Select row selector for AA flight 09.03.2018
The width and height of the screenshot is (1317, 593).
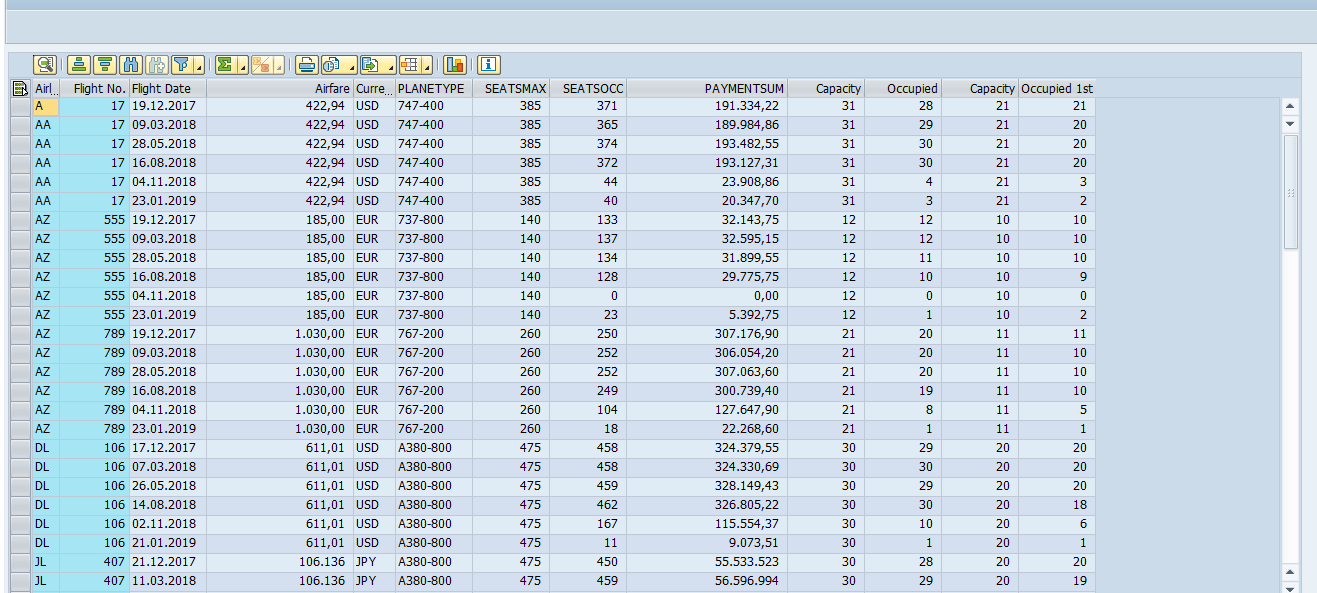click(x=20, y=125)
